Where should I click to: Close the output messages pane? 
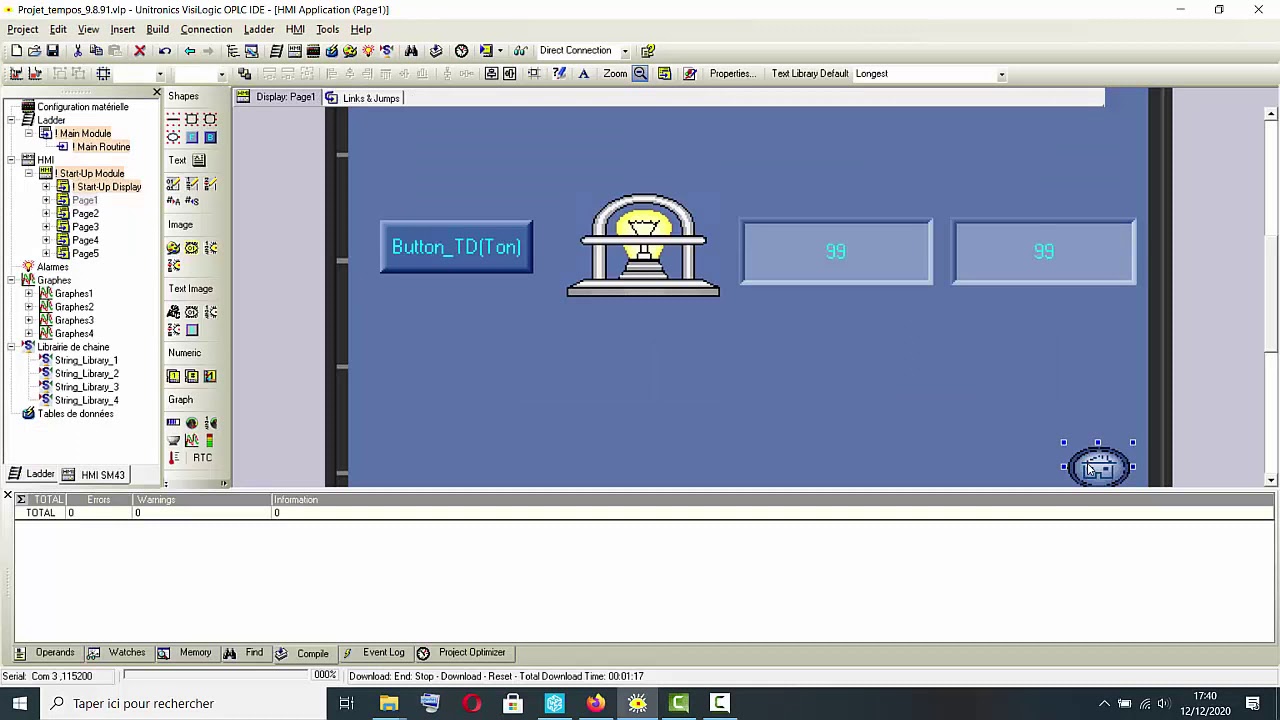coord(7,496)
